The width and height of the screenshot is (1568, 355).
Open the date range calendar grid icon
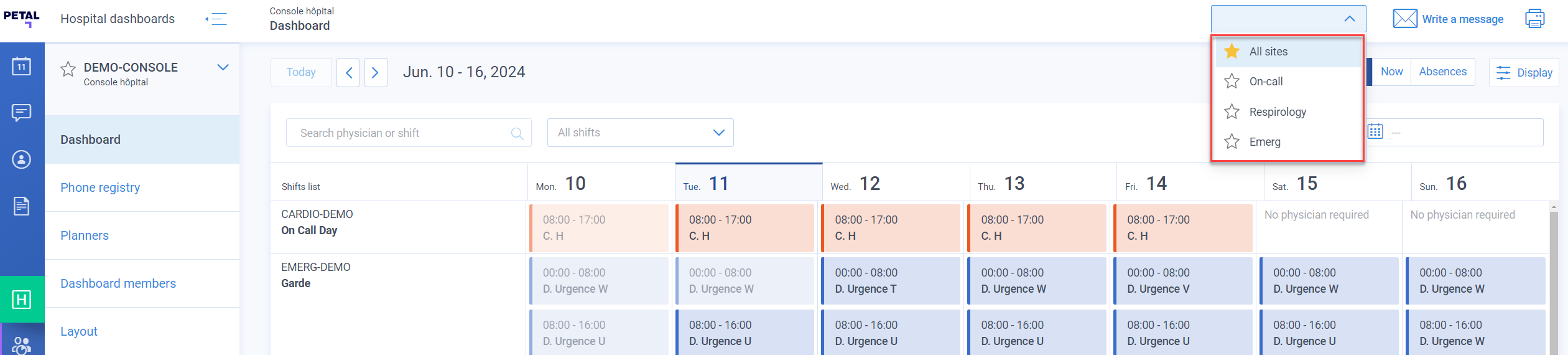click(1375, 132)
